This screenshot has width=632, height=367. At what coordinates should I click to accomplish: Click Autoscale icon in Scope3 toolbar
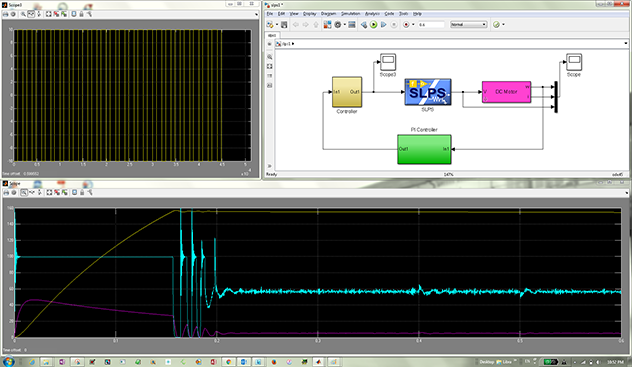tap(48, 14)
